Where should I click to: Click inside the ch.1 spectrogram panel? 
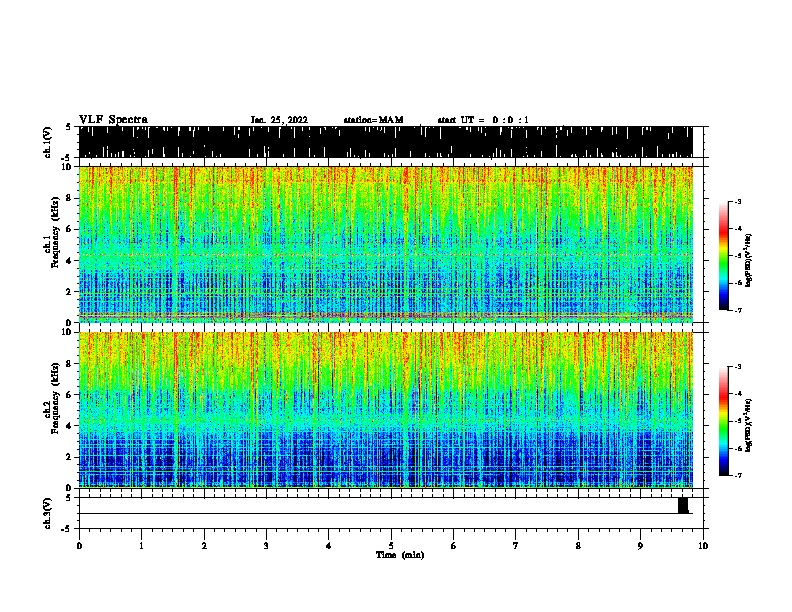pos(385,244)
